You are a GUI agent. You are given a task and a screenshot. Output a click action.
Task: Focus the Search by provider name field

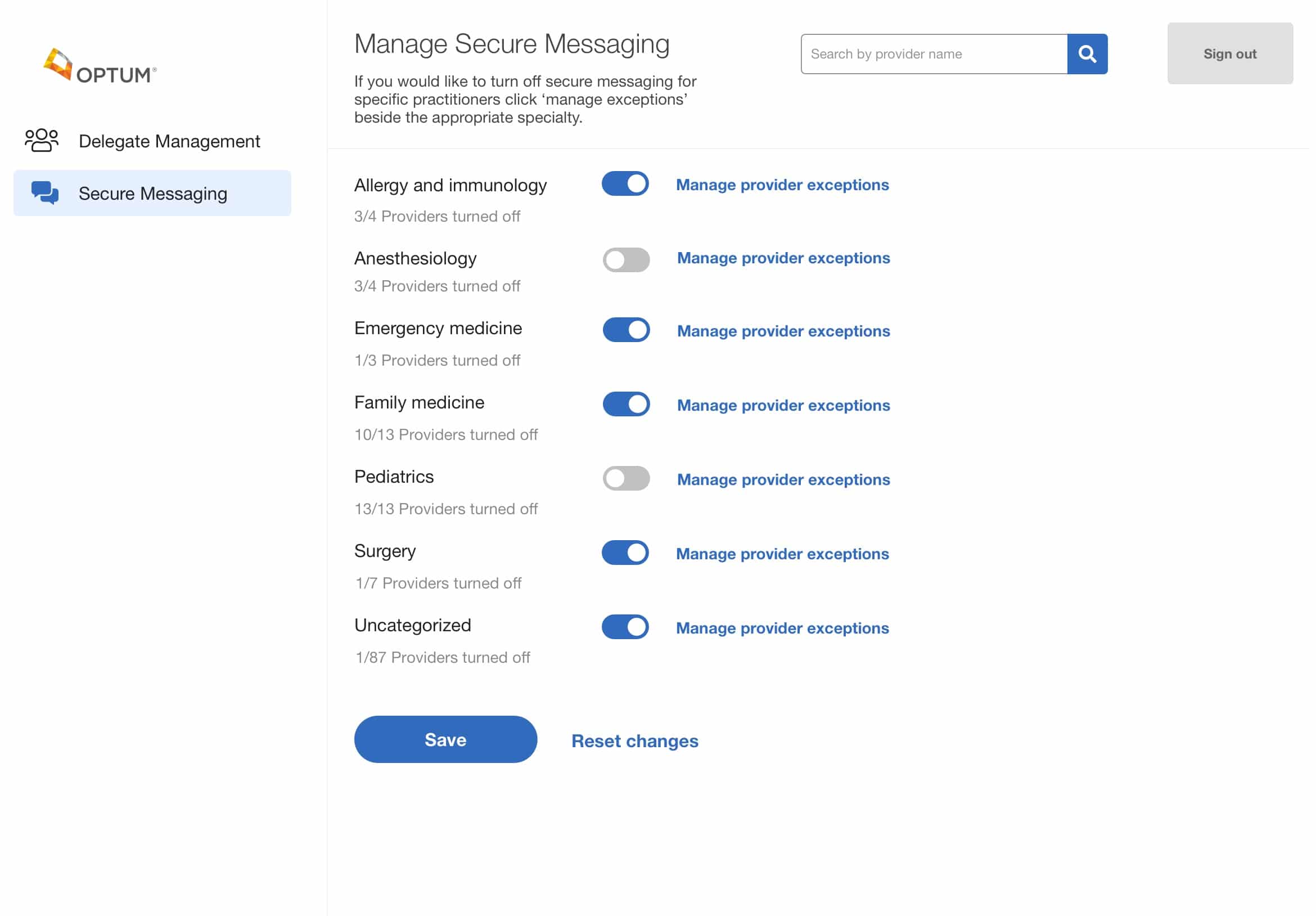933,54
